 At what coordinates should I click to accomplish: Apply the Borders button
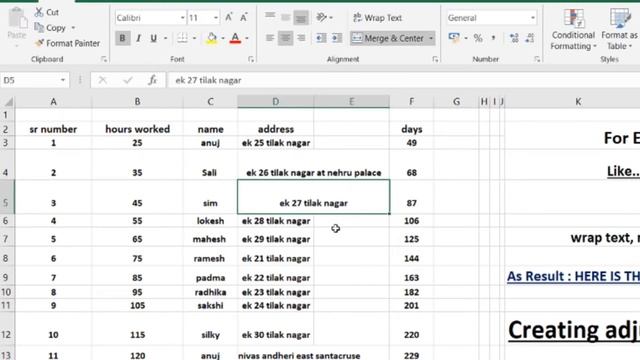pyautogui.click(x=182, y=38)
